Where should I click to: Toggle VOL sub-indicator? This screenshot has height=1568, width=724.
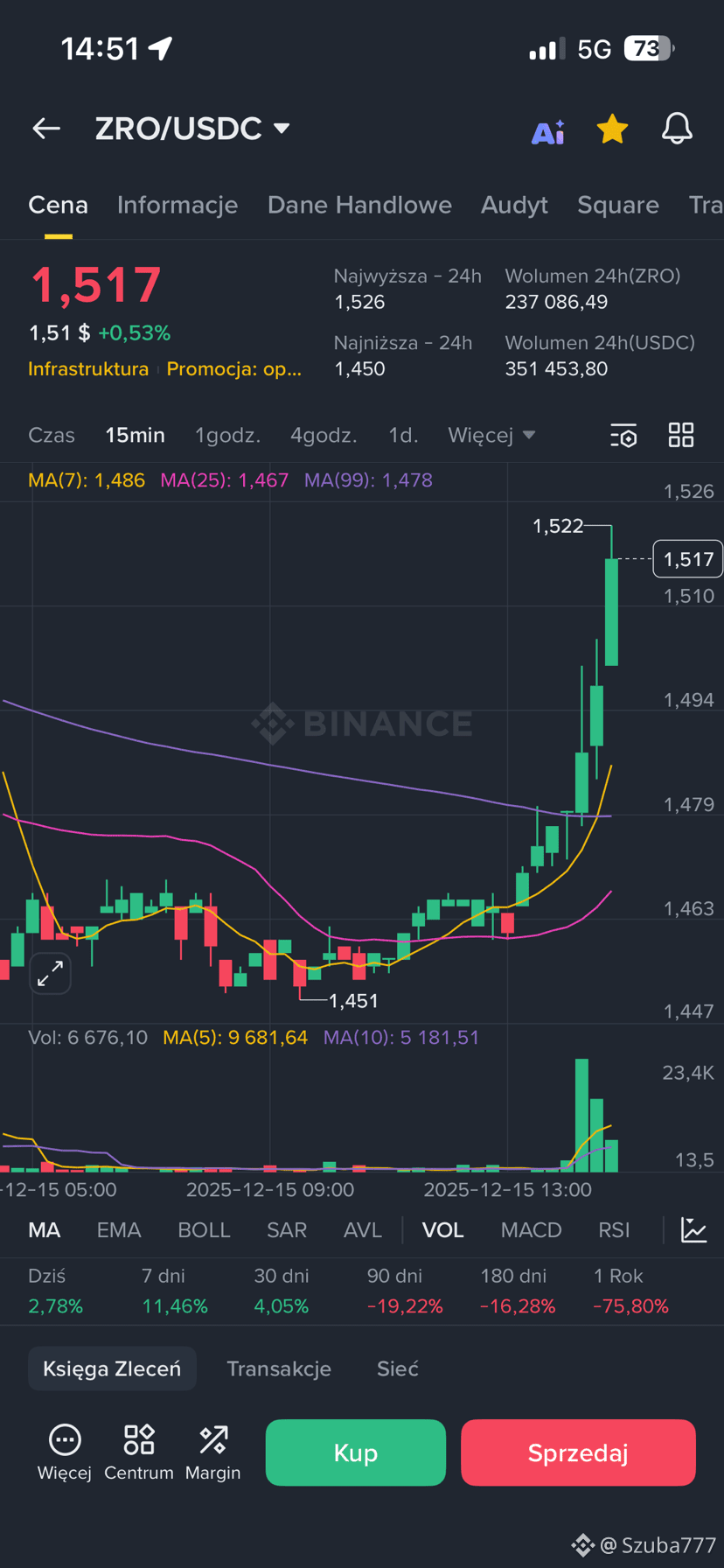[x=442, y=1229]
